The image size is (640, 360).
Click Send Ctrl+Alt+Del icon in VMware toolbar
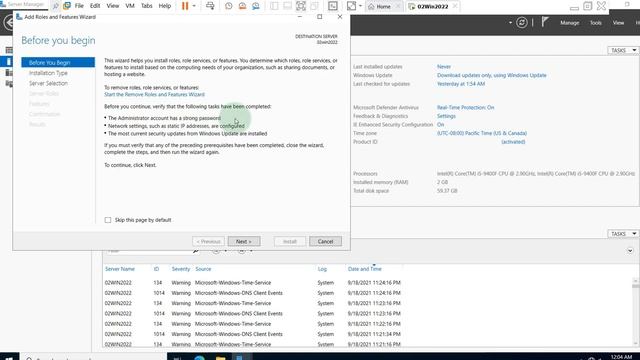pyautogui.click(x=210, y=6)
